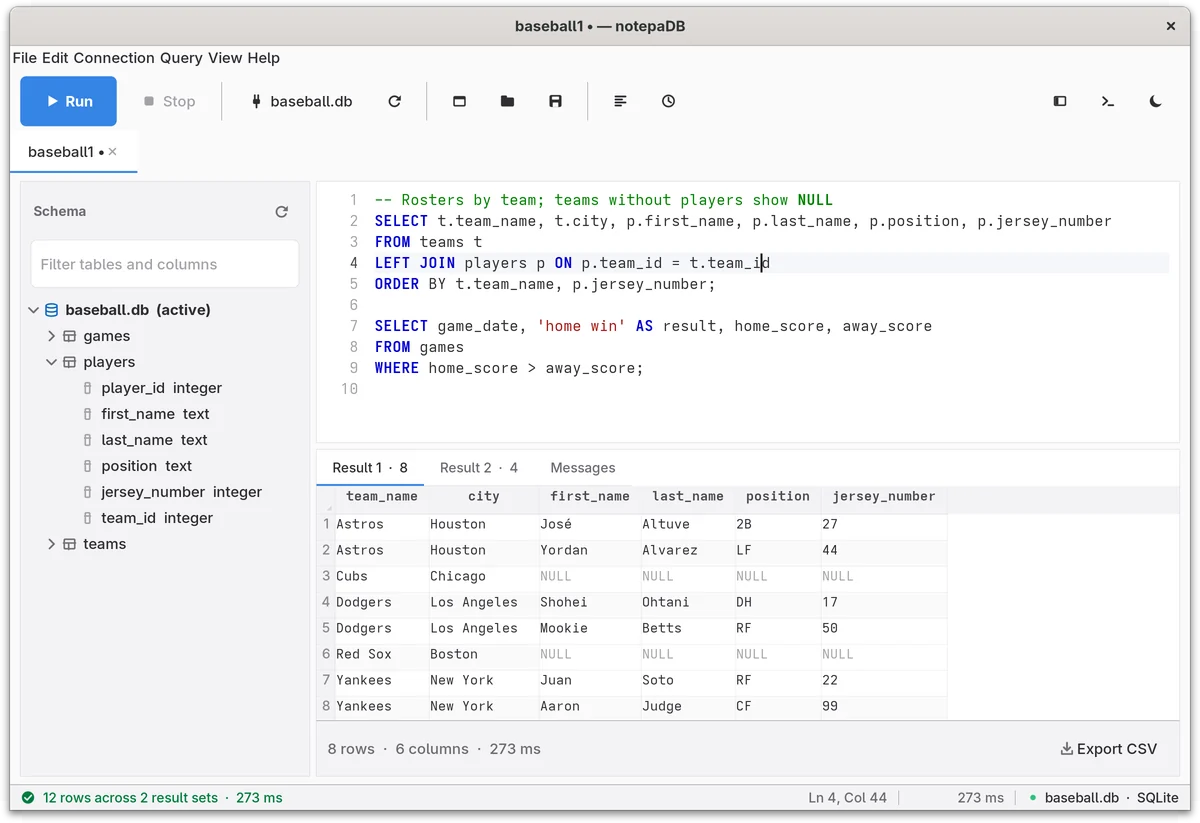Format the SQL with the align icon
The image size is (1200, 823).
tap(620, 101)
